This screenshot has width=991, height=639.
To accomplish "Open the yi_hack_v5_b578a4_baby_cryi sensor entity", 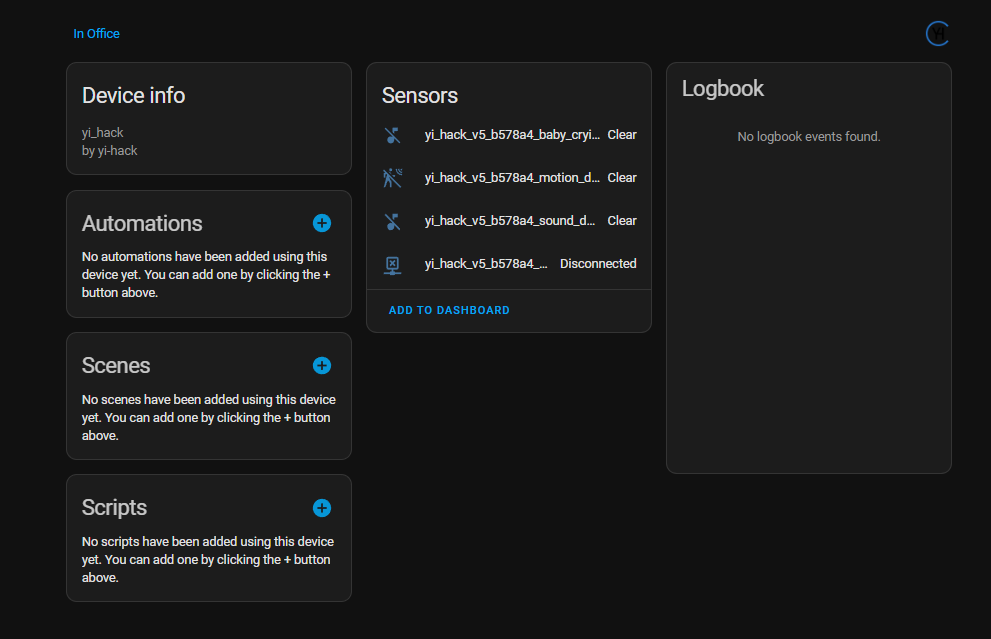I will tap(511, 134).
